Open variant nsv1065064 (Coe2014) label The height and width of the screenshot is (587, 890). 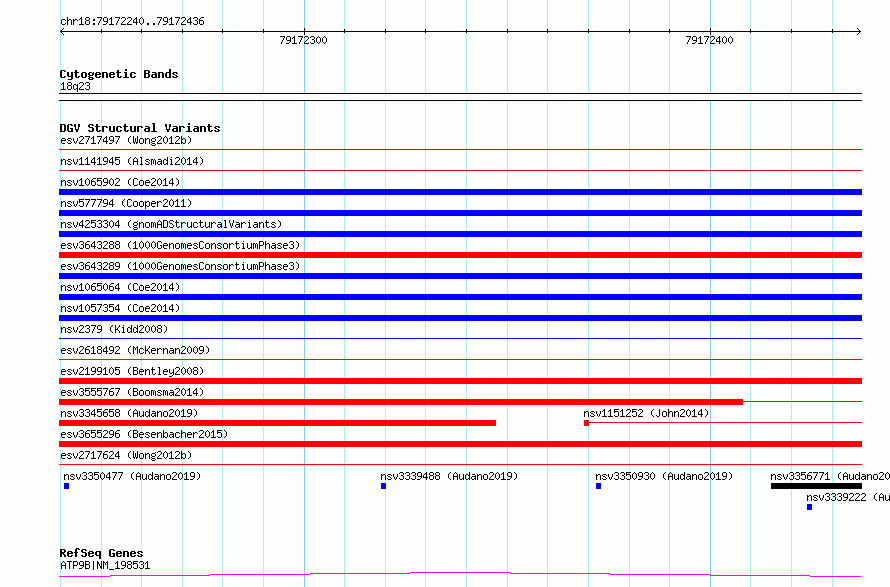click(x=120, y=287)
